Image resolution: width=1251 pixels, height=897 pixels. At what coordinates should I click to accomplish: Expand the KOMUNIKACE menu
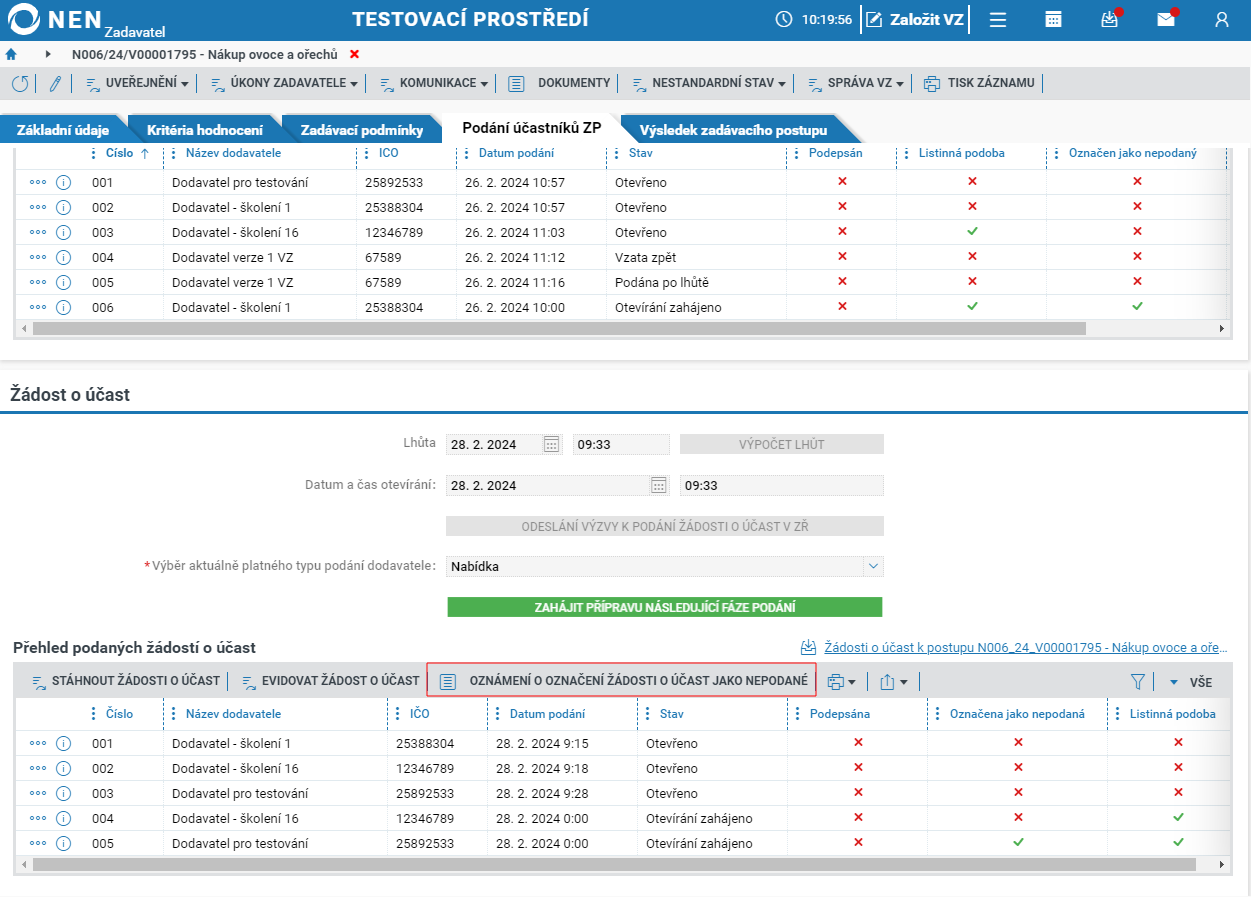[434, 83]
